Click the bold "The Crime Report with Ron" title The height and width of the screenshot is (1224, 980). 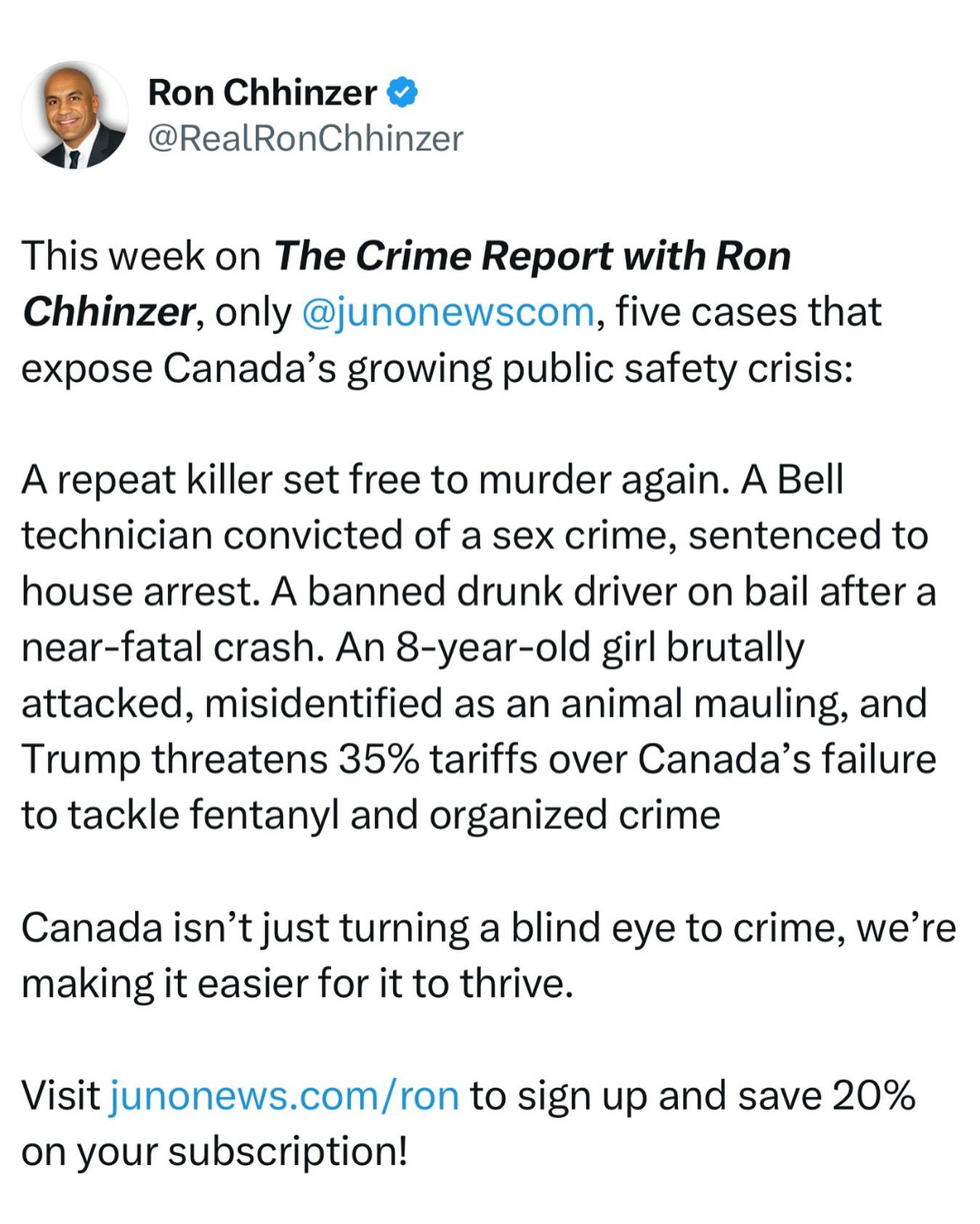(x=532, y=256)
